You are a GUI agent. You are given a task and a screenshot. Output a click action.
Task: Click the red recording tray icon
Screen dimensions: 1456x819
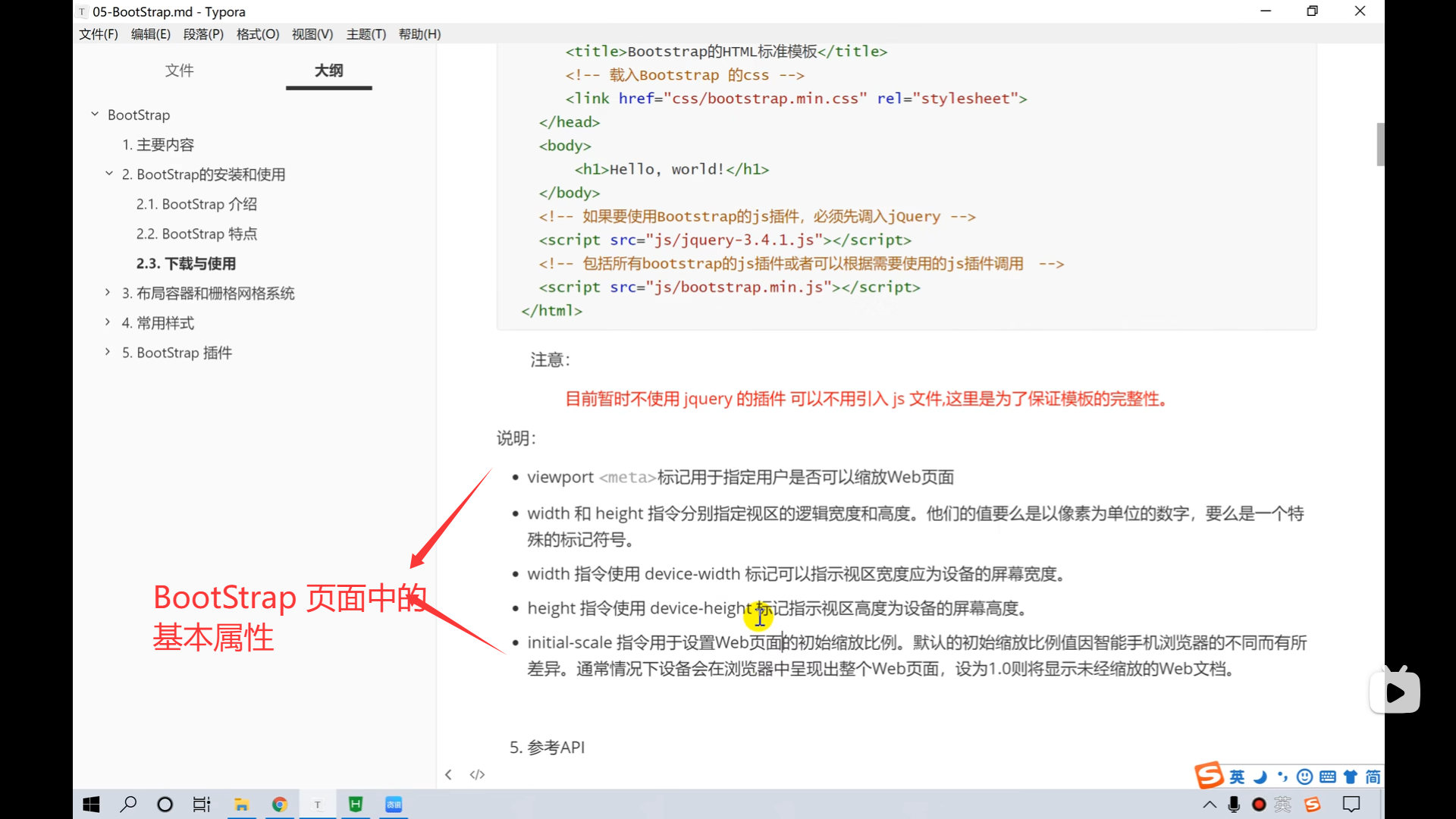pyautogui.click(x=1259, y=805)
